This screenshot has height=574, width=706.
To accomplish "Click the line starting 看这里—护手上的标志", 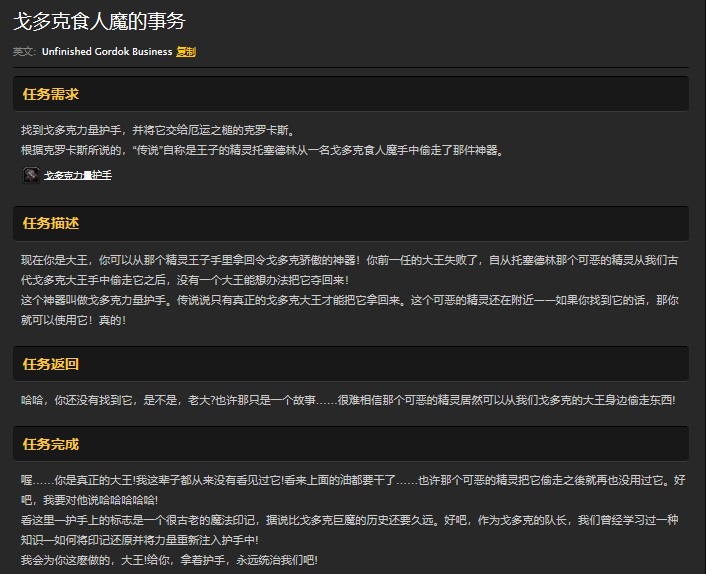I will pyautogui.click(x=349, y=530).
